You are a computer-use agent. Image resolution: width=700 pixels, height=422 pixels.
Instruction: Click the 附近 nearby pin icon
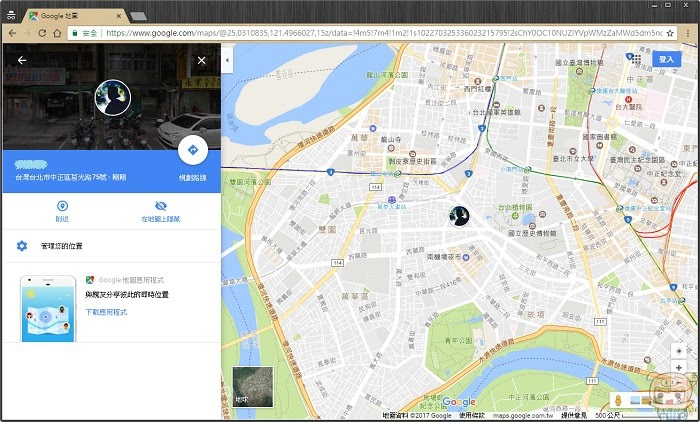(62, 206)
